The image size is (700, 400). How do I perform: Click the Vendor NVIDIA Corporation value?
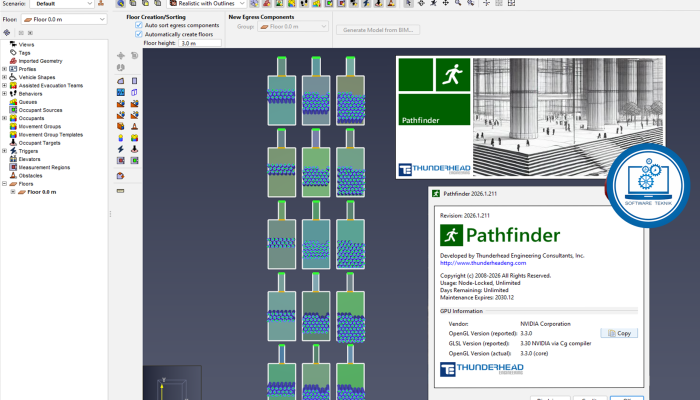point(545,324)
